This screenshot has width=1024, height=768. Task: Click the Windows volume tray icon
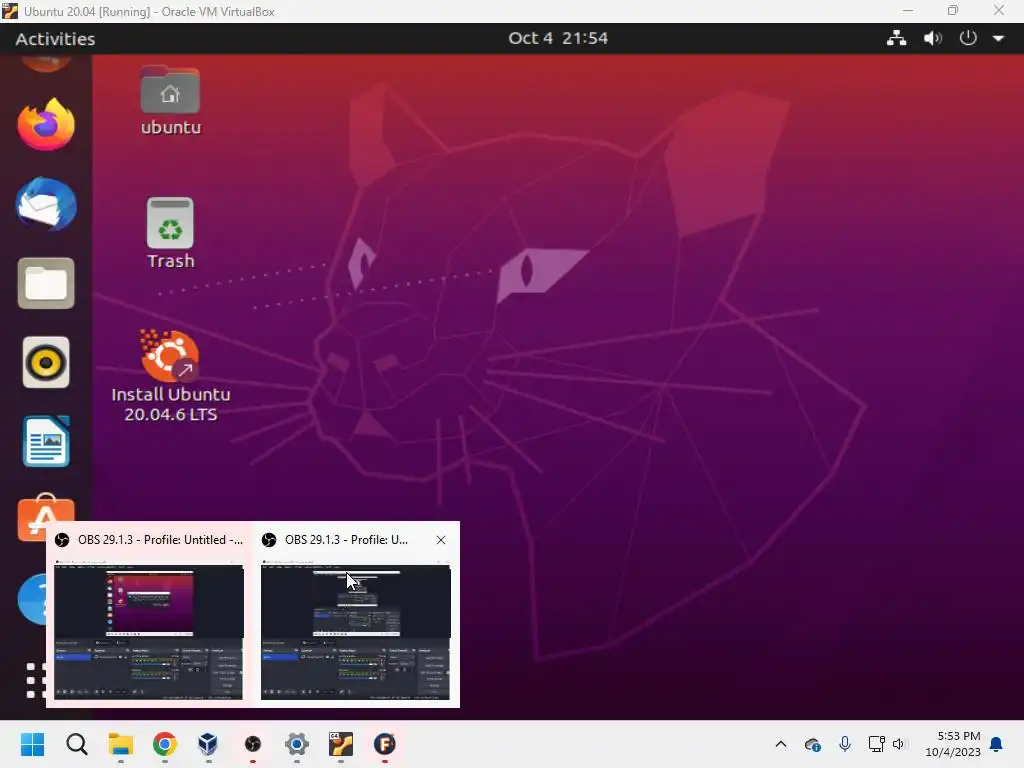tap(899, 744)
